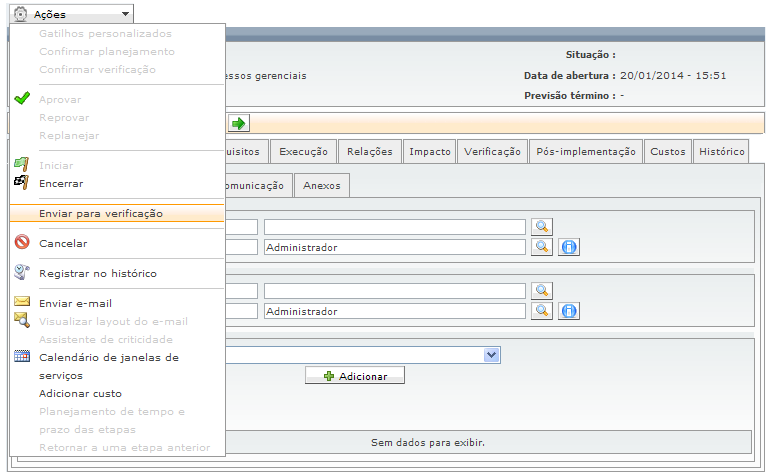Click the green arrow button in the toolbar
The width and height of the screenshot is (768, 476).
239,123
